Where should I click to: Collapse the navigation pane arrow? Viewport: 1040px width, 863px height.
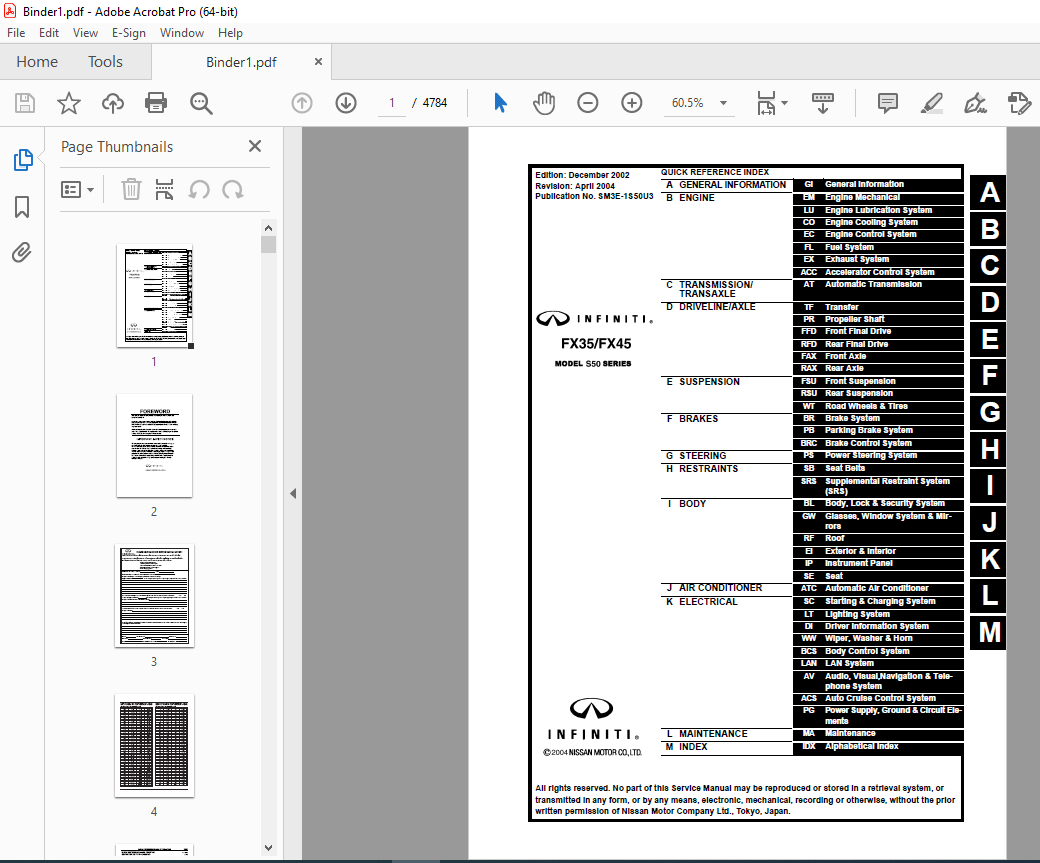pyautogui.click(x=293, y=494)
